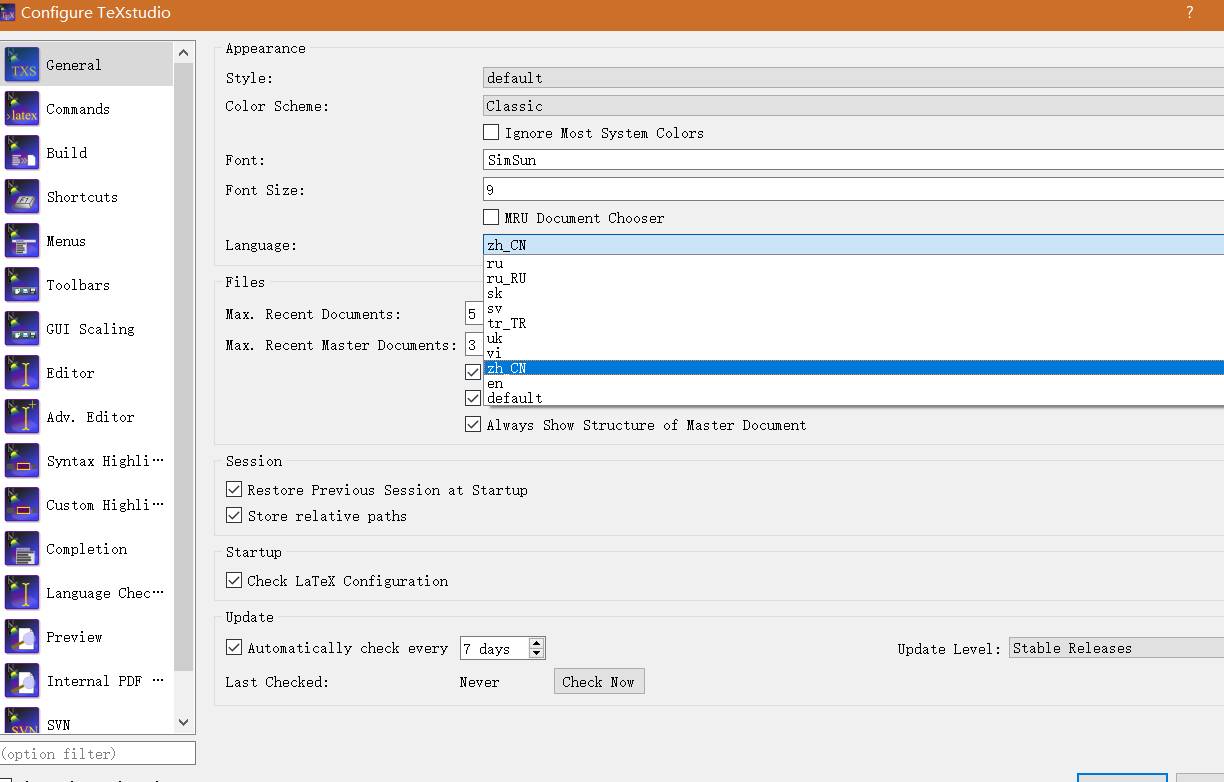The height and width of the screenshot is (782, 1224).
Task: Click the Max. Recent Documents value field
Action: [473, 314]
